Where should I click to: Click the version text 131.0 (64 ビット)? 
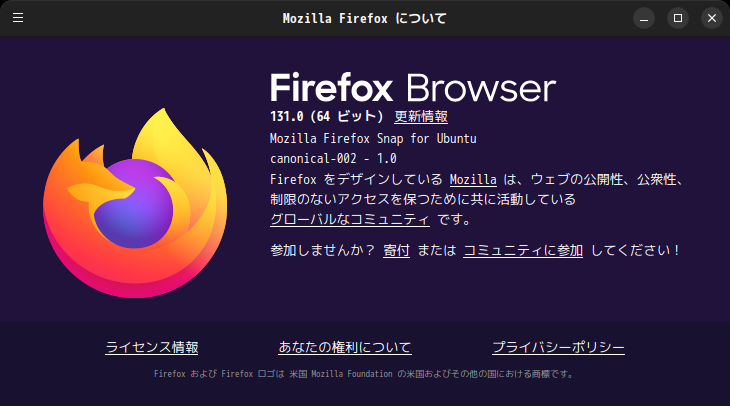pos(327,116)
